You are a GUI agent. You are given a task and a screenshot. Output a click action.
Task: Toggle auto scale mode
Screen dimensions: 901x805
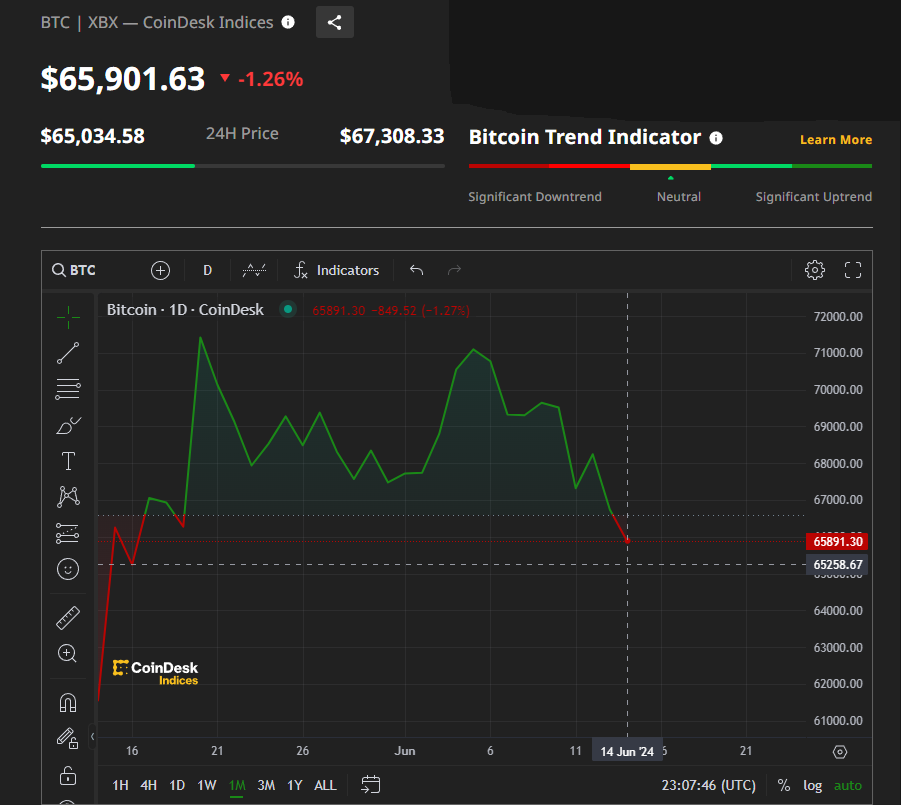click(x=848, y=785)
